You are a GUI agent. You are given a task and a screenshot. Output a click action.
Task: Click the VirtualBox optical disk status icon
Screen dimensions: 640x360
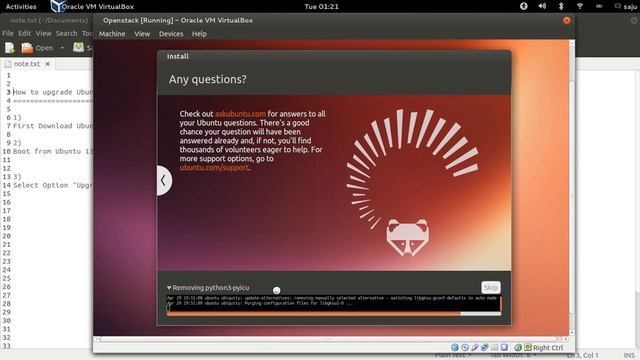(x=465, y=347)
